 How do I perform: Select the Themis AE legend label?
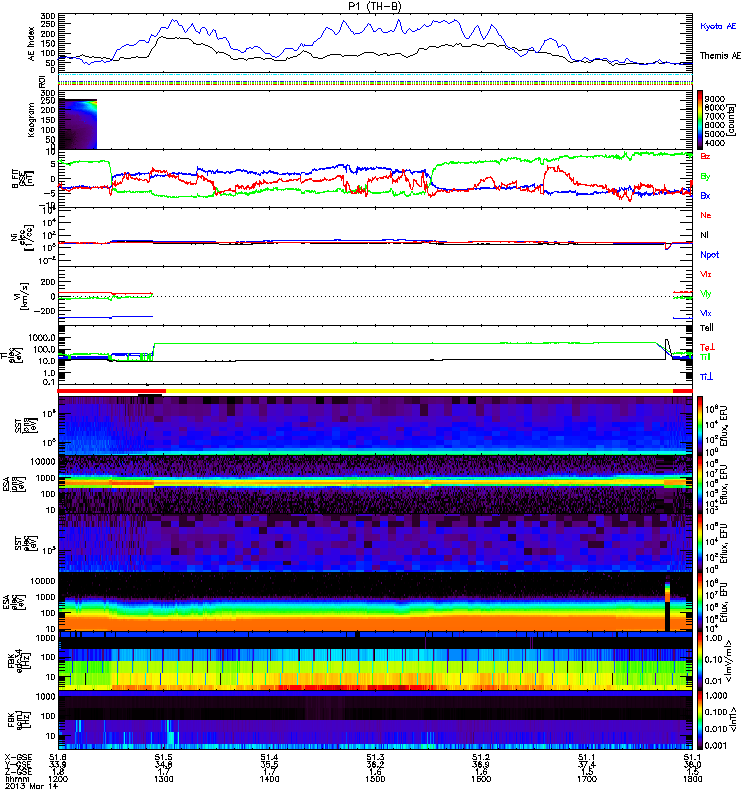tap(720, 56)
